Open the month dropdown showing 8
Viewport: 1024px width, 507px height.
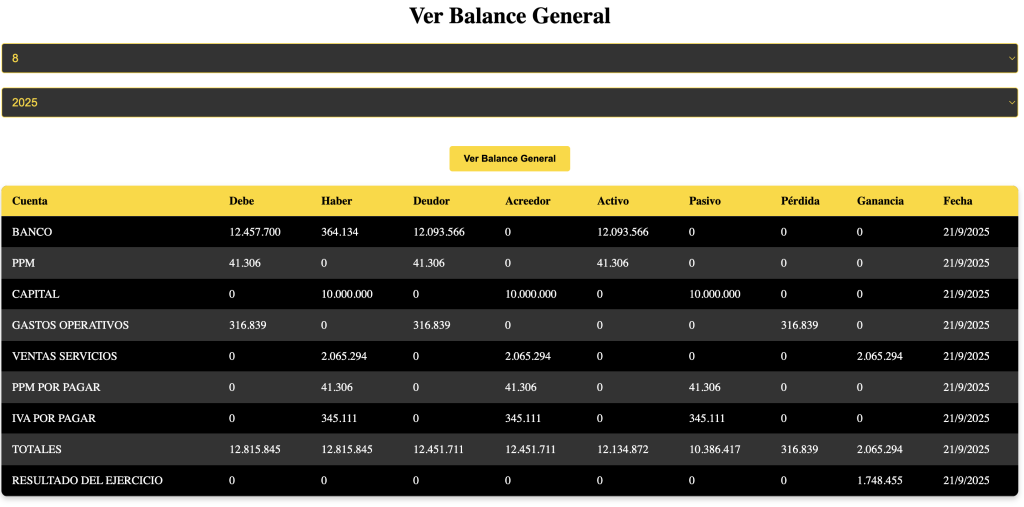pyautogui.click(x=510, y=58)
